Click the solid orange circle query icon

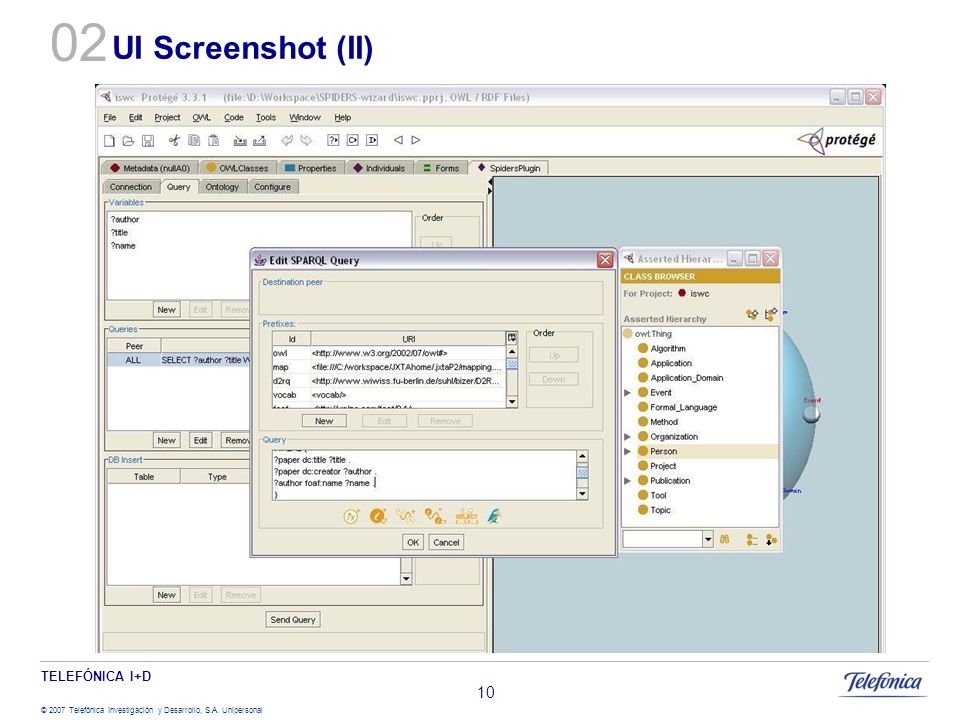378,516
